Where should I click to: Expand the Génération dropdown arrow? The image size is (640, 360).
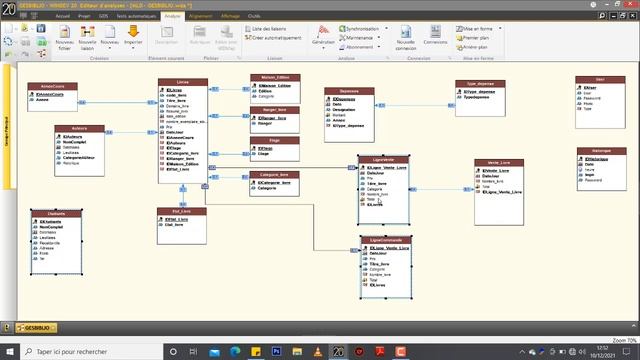pos(323,48)
